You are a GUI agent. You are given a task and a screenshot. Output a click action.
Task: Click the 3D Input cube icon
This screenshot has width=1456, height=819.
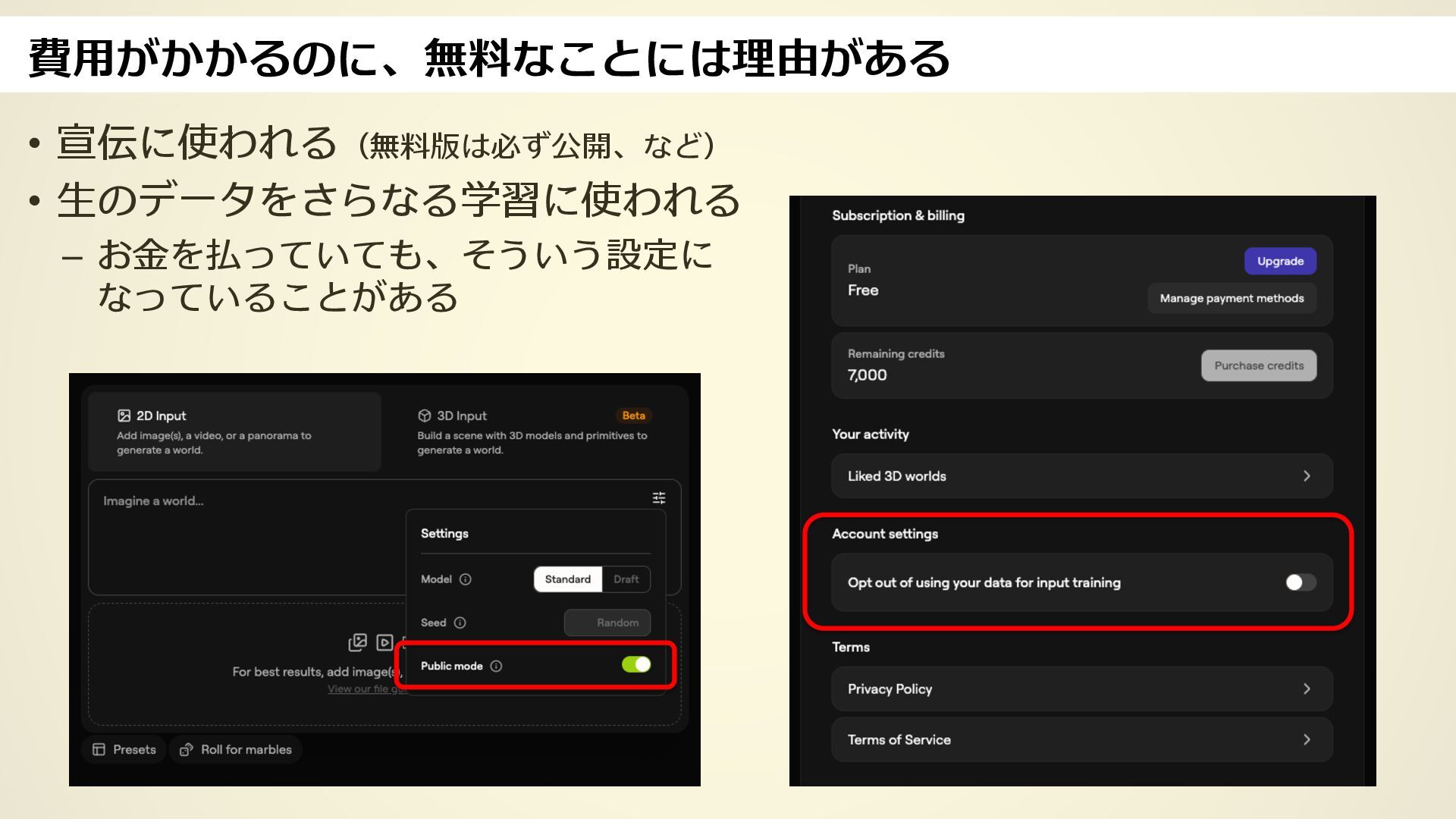425,416
